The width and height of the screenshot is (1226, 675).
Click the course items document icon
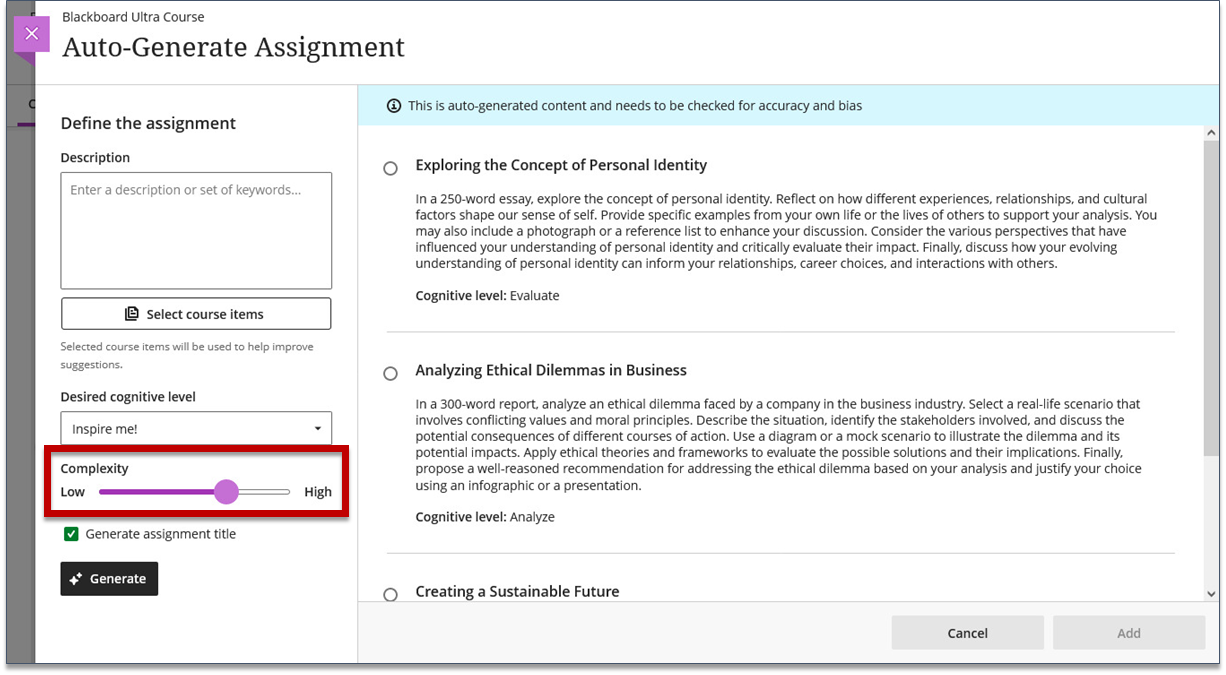(x=132, y=314)
